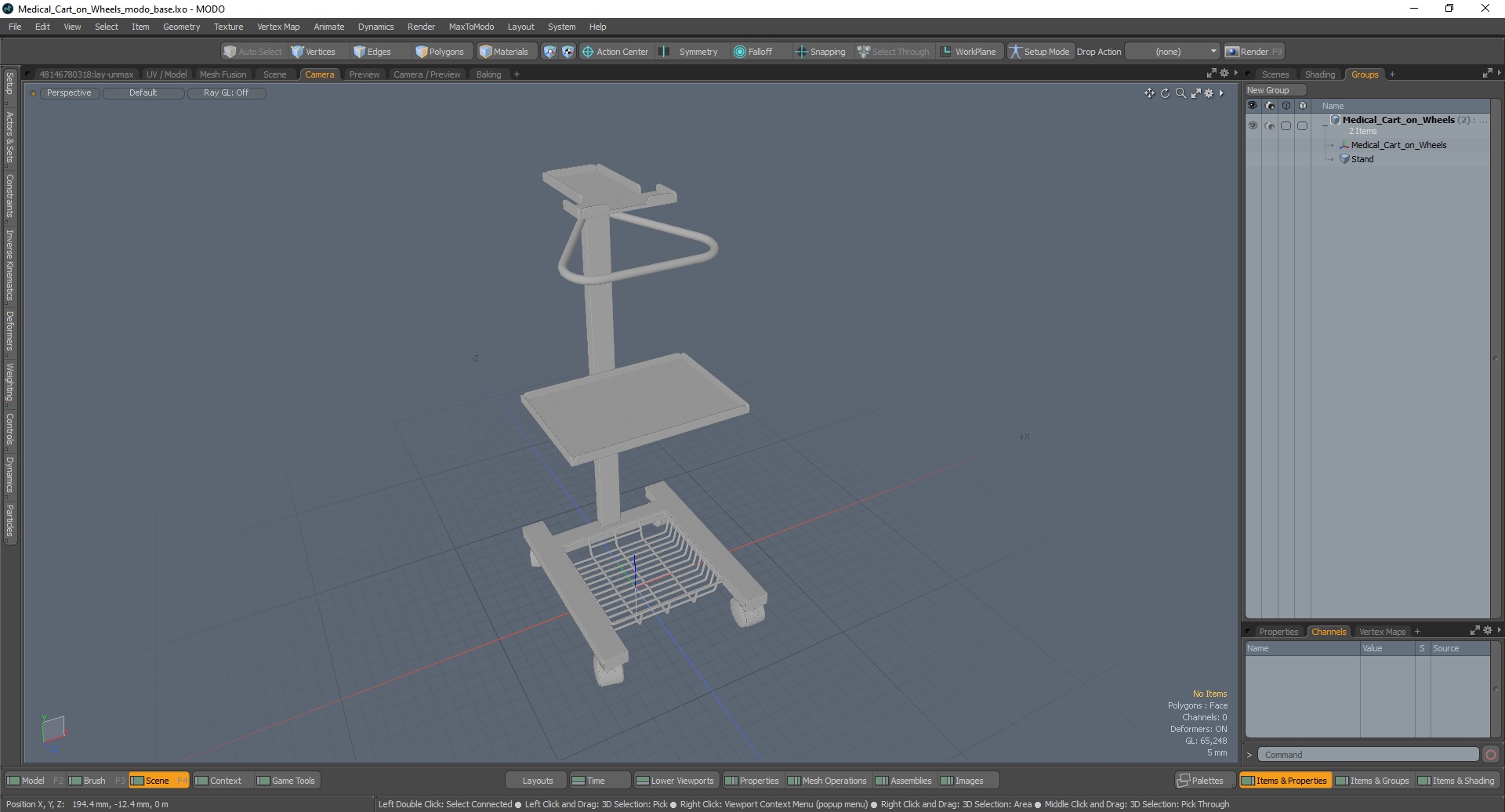
Task: Expand the 3D viewport arrow menu
Action: [1221, 93]
